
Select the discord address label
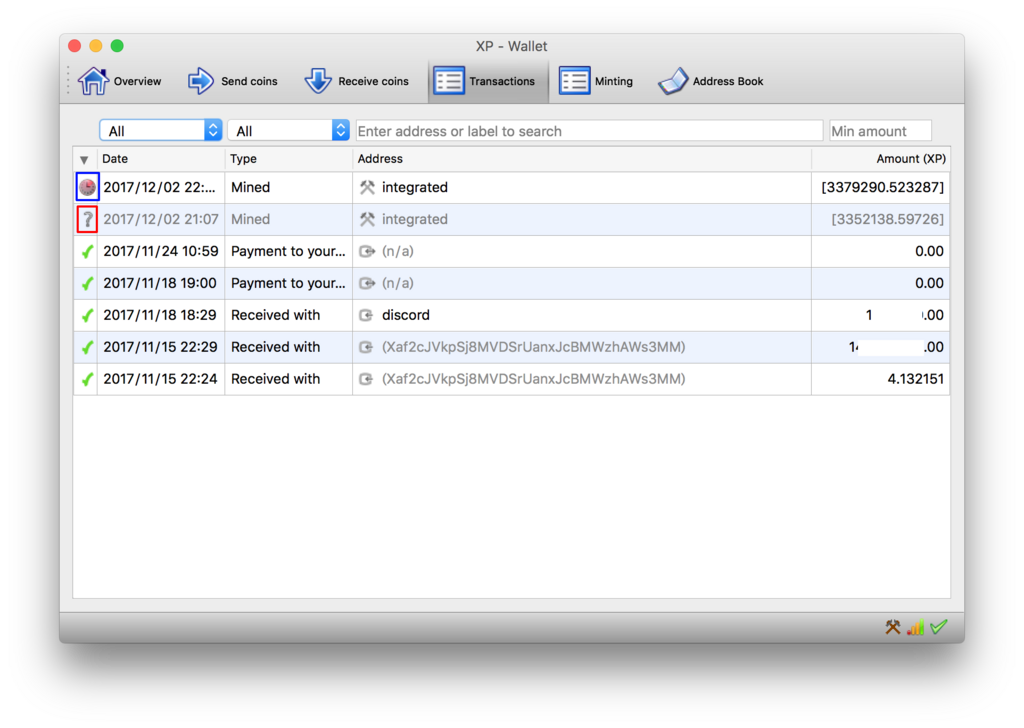click(406, 315)
